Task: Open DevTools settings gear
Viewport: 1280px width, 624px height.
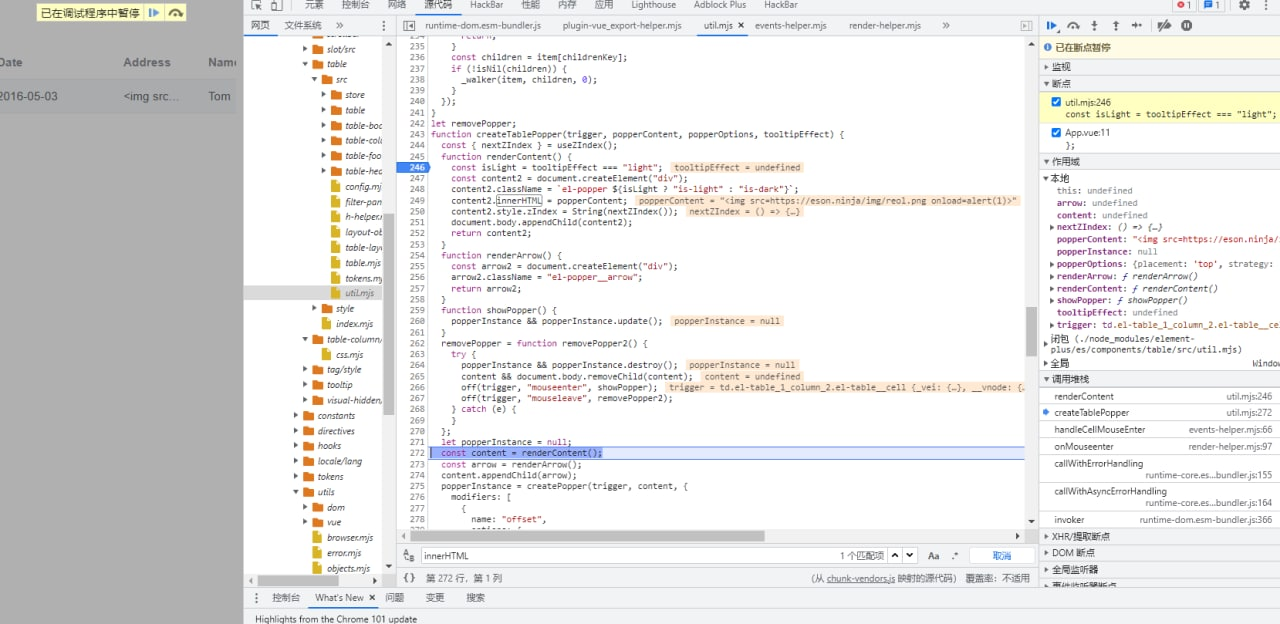Action: (x=1244, y=5)
